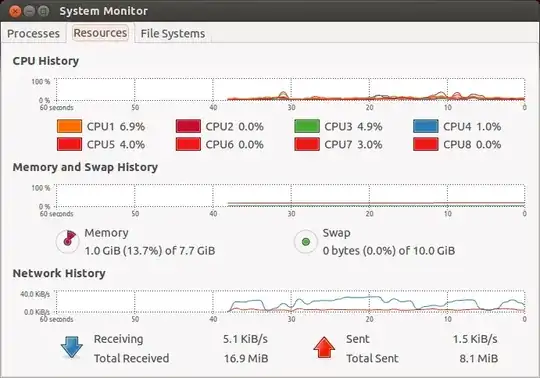Viewport: 540px width, 378px height.
Task: Click inside the CPU History graph
Action: pyautogui.click(x=291, y=90)
